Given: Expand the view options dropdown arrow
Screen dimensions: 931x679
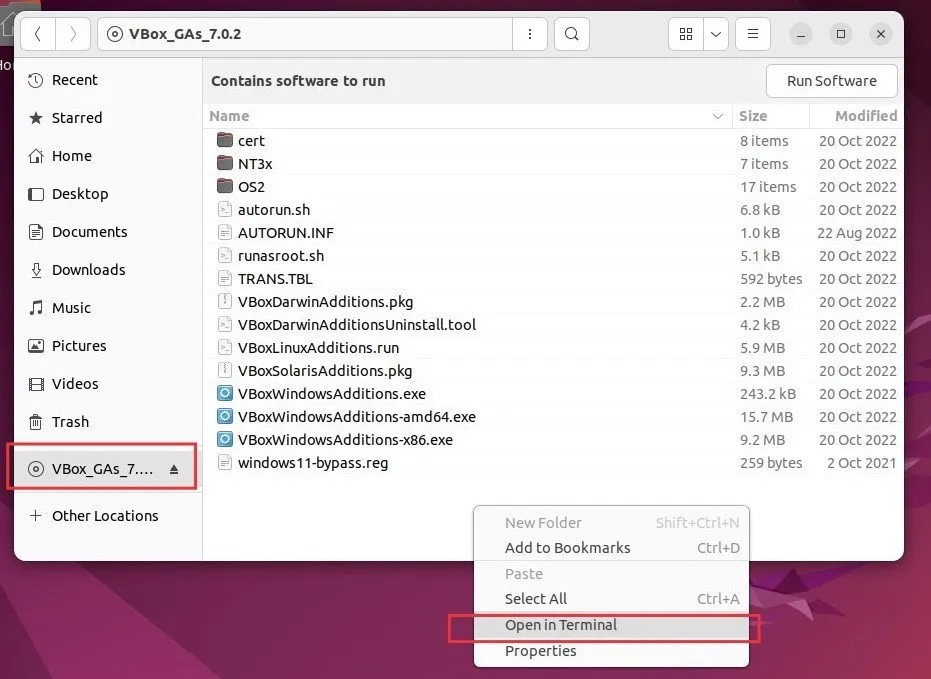Looking at the screenshot, I should (x=716, y=34).
